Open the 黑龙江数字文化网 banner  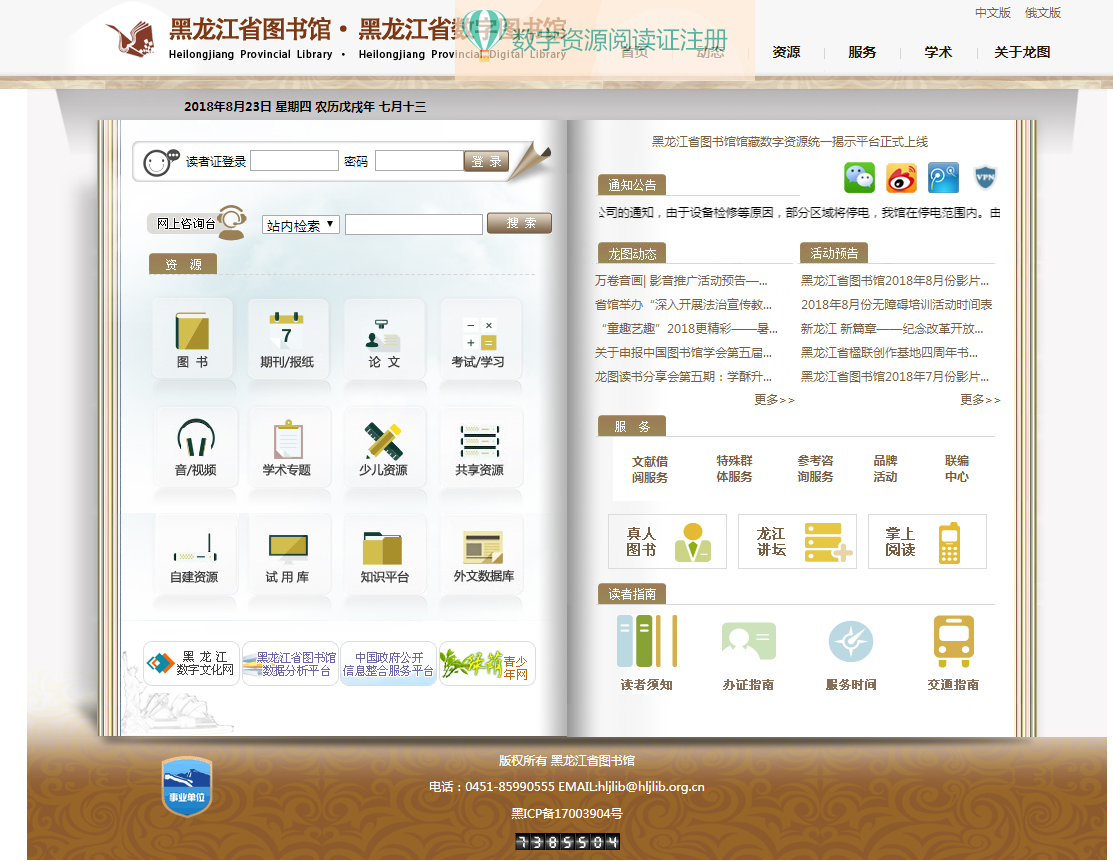192,664
